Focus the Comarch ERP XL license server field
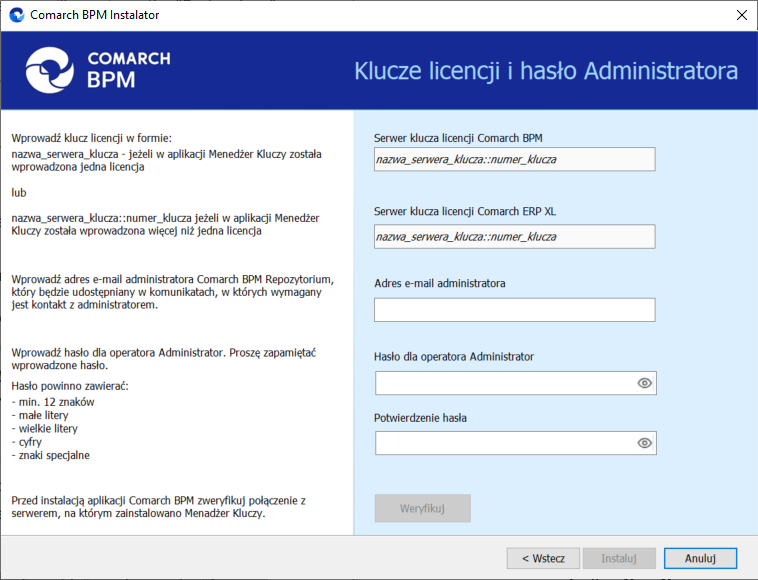This screenshot has width=758, height=580. 514,237
